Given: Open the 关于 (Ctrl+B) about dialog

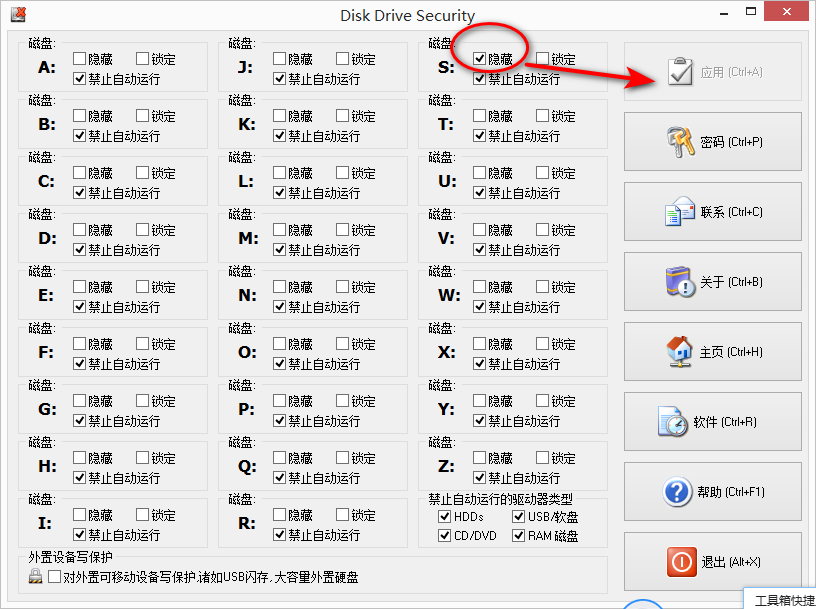Looking at the screenshot, I should 712,282.
